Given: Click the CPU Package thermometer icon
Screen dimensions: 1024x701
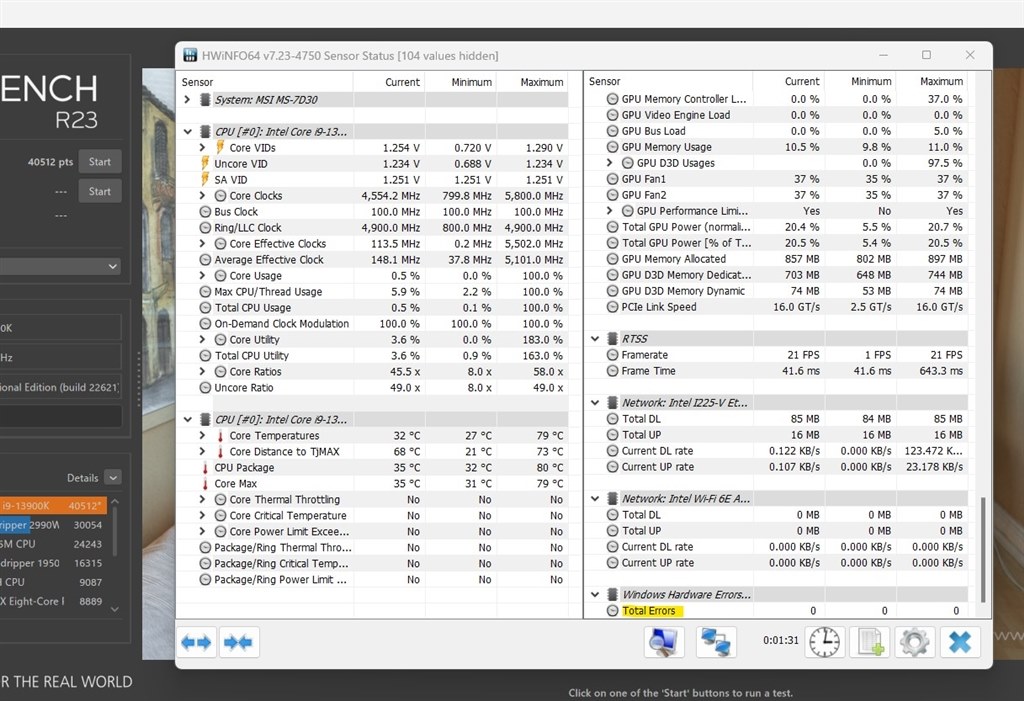Looking at the screenshot, I should point(205,468).
